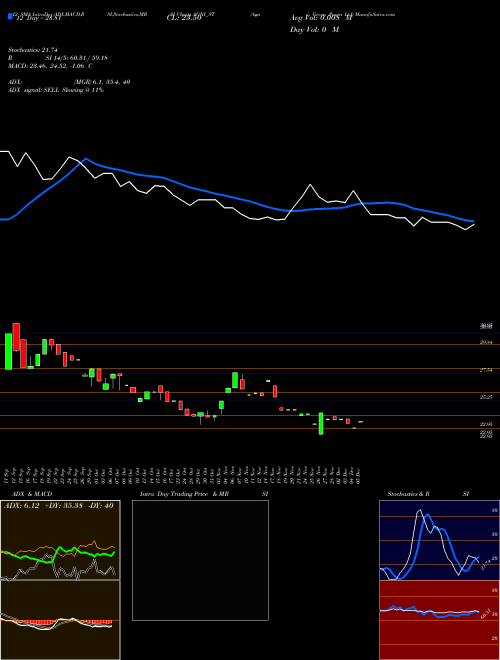Viewport: 500px width, 660px height.
Task: Click the empty intraday trading price chart box
Action: 200,560
